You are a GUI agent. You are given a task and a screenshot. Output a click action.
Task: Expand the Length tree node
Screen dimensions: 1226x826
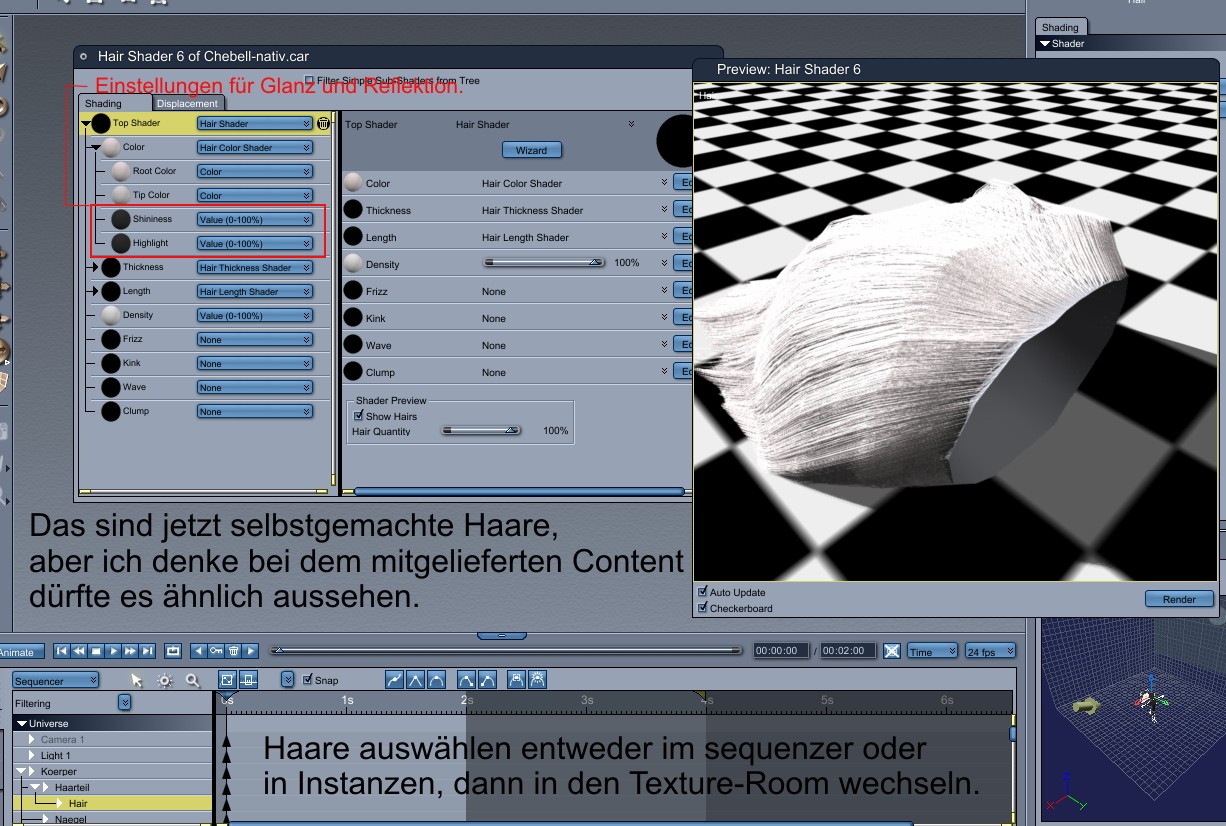(96, 291)
